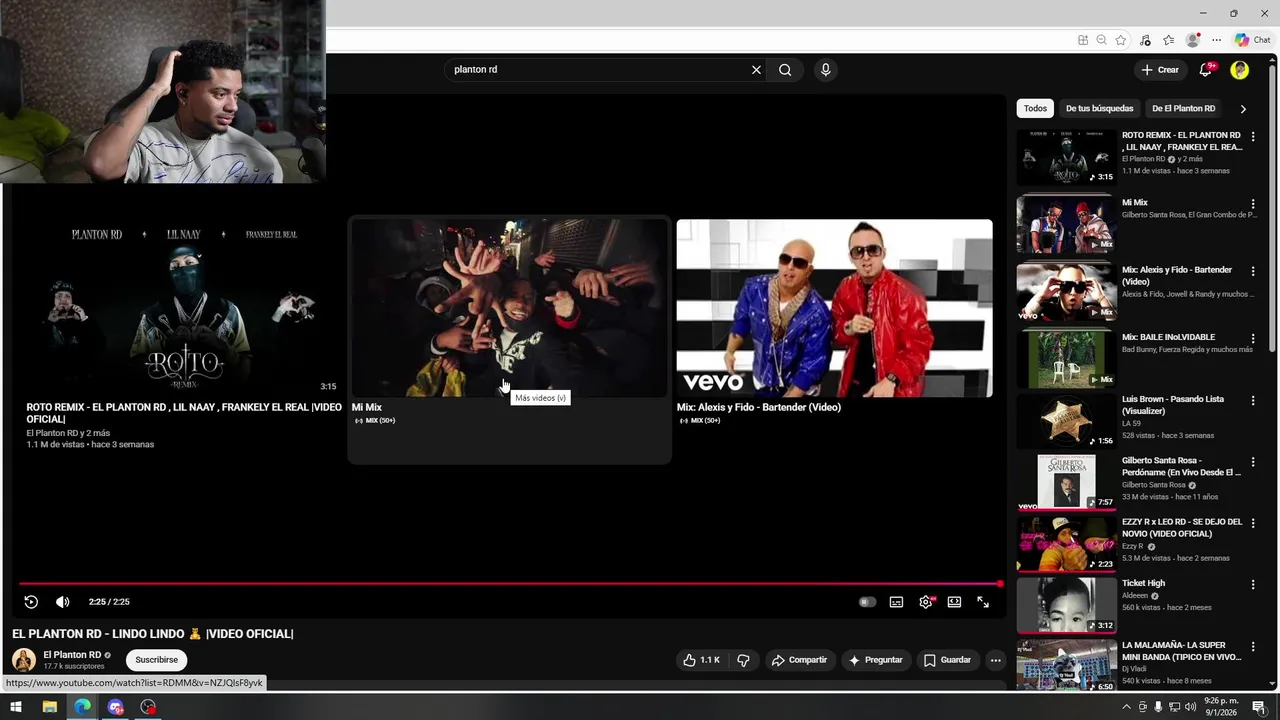
Task: Show hidden system tray icons
Action: tap(1126, 707)
